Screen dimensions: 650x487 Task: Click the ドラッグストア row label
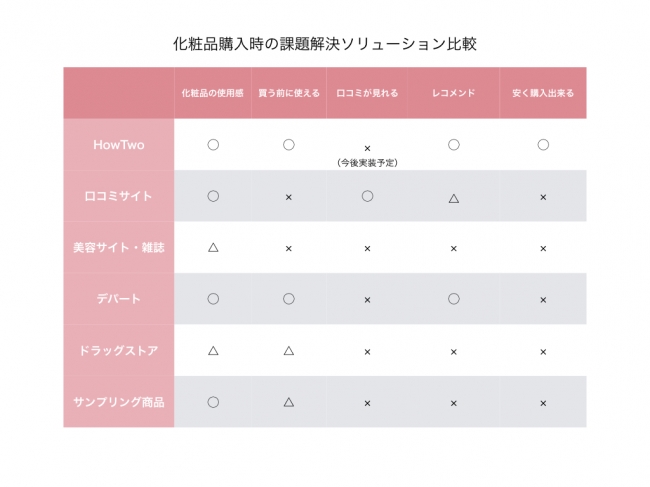click(x=118, y=350)
